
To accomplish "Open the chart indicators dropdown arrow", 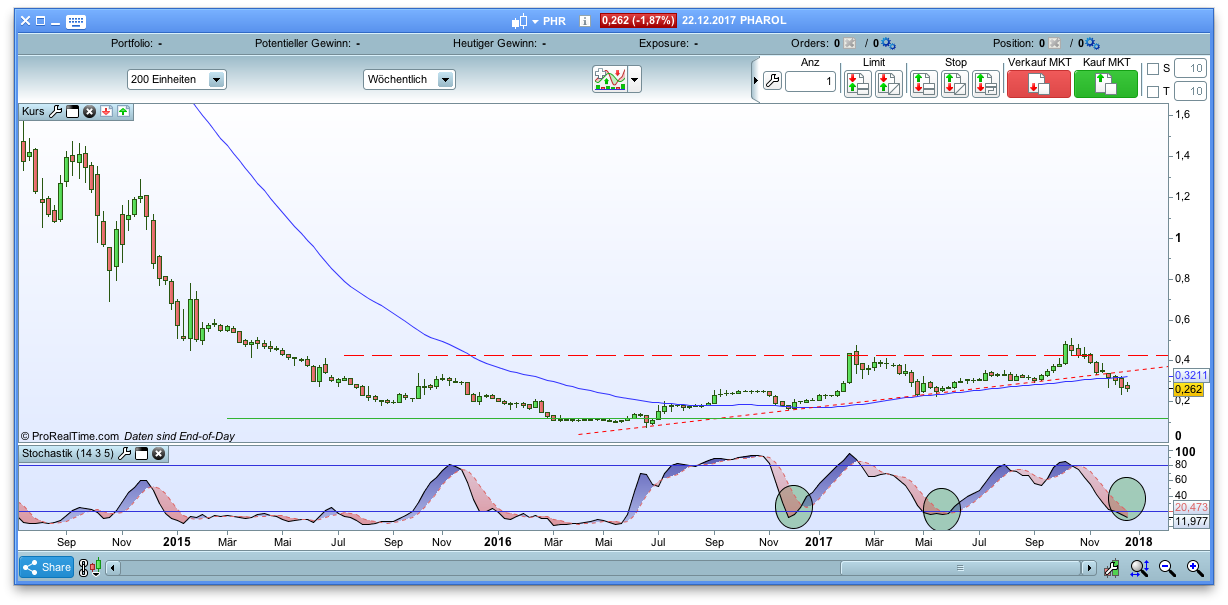I will [634, 79].
